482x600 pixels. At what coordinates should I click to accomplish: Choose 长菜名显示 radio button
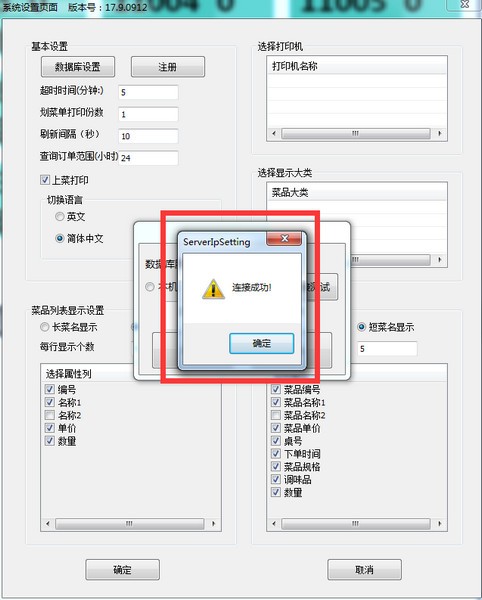[45, 327]
